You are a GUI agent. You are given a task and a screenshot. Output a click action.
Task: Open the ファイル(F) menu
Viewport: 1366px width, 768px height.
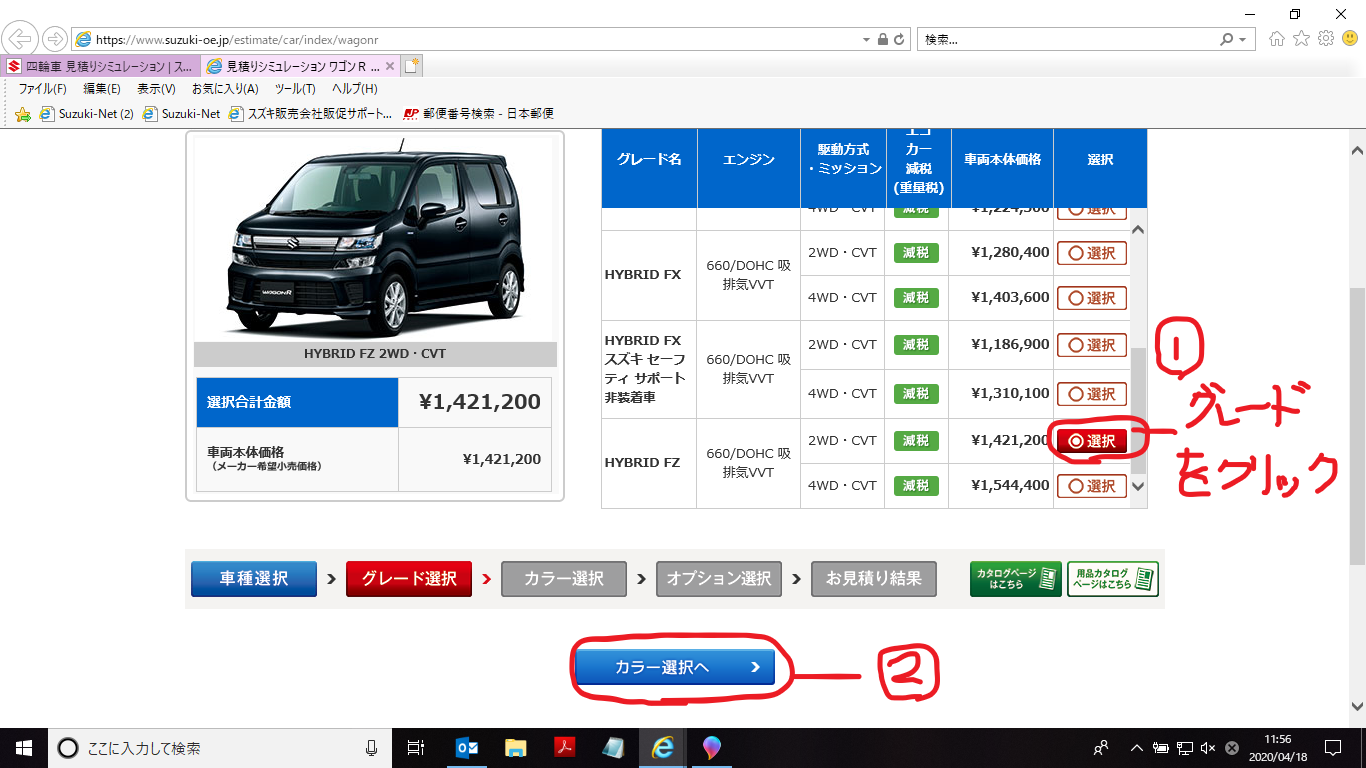tap(42, 89)
